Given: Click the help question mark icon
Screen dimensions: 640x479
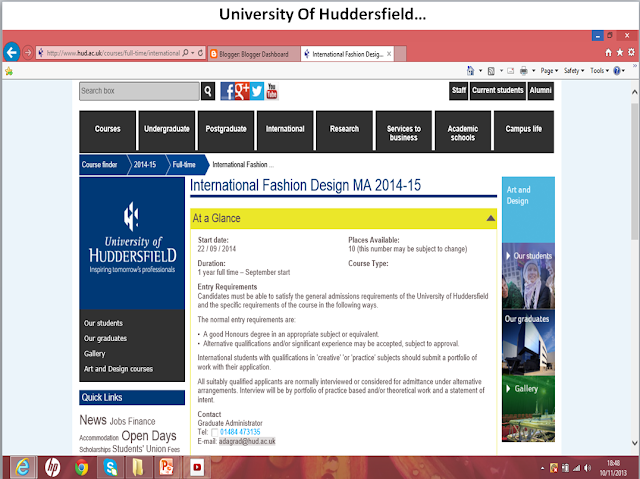Looking at the screenshot, I should [x=617, y=71].
